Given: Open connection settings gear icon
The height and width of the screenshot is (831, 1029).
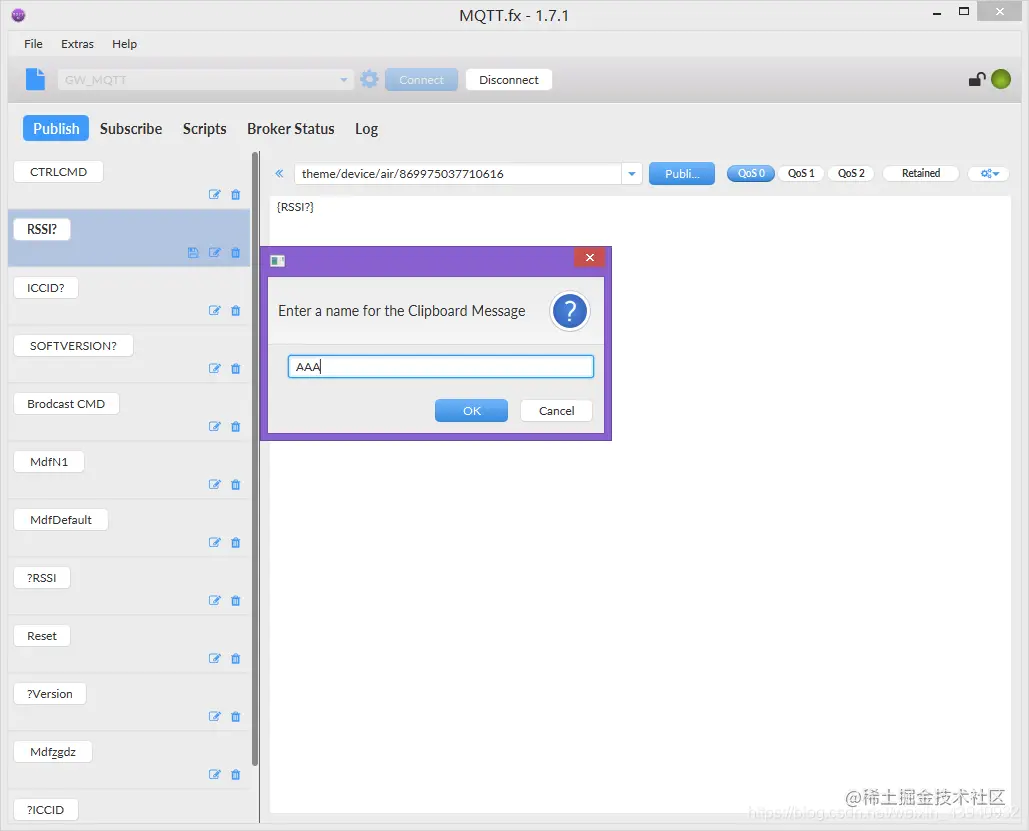Looking at the screenshot, I should pos(369,79).
